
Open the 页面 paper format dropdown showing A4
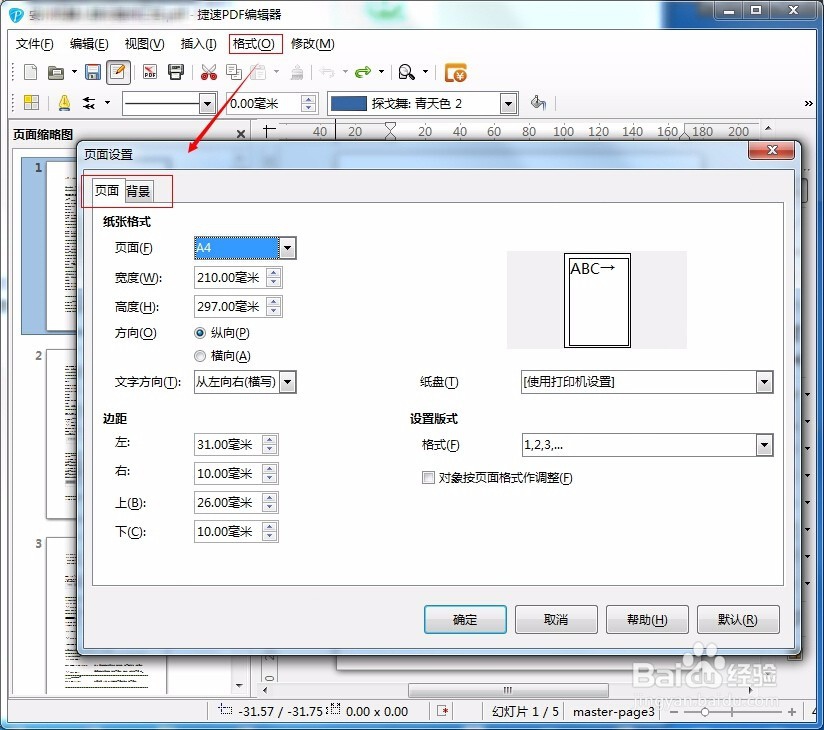point(287,248)
